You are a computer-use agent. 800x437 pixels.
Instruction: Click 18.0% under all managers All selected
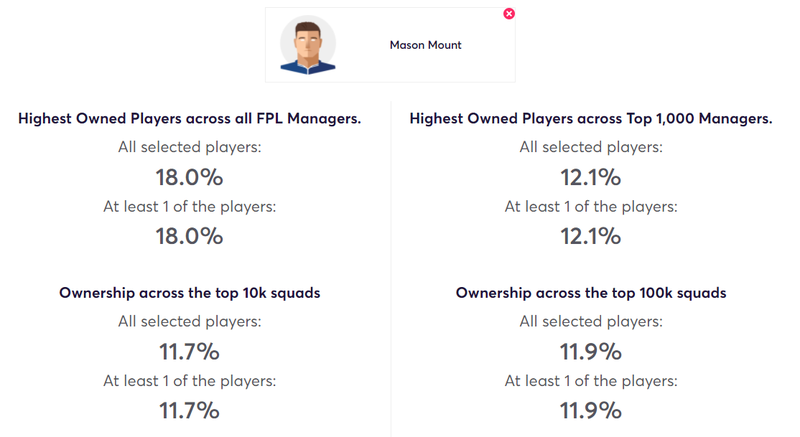pos(189,177)
